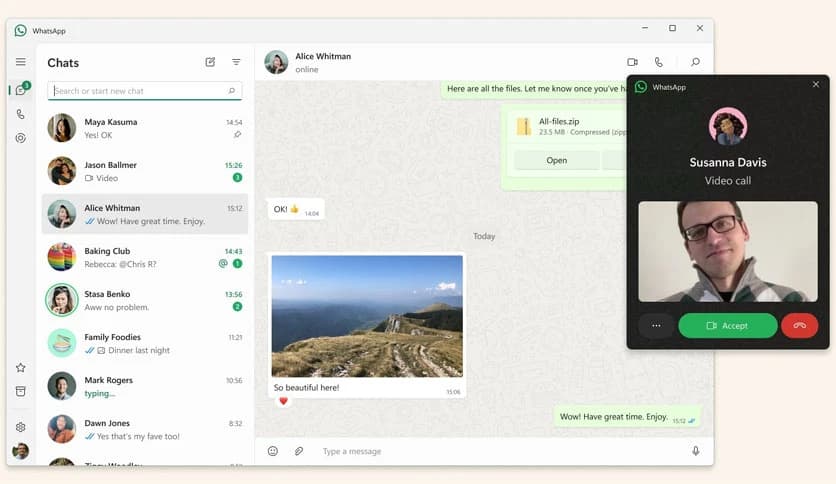The image size is (836, 484).
Task: Attach a file with the paperclip icon
Action: [x=299, y=451]
